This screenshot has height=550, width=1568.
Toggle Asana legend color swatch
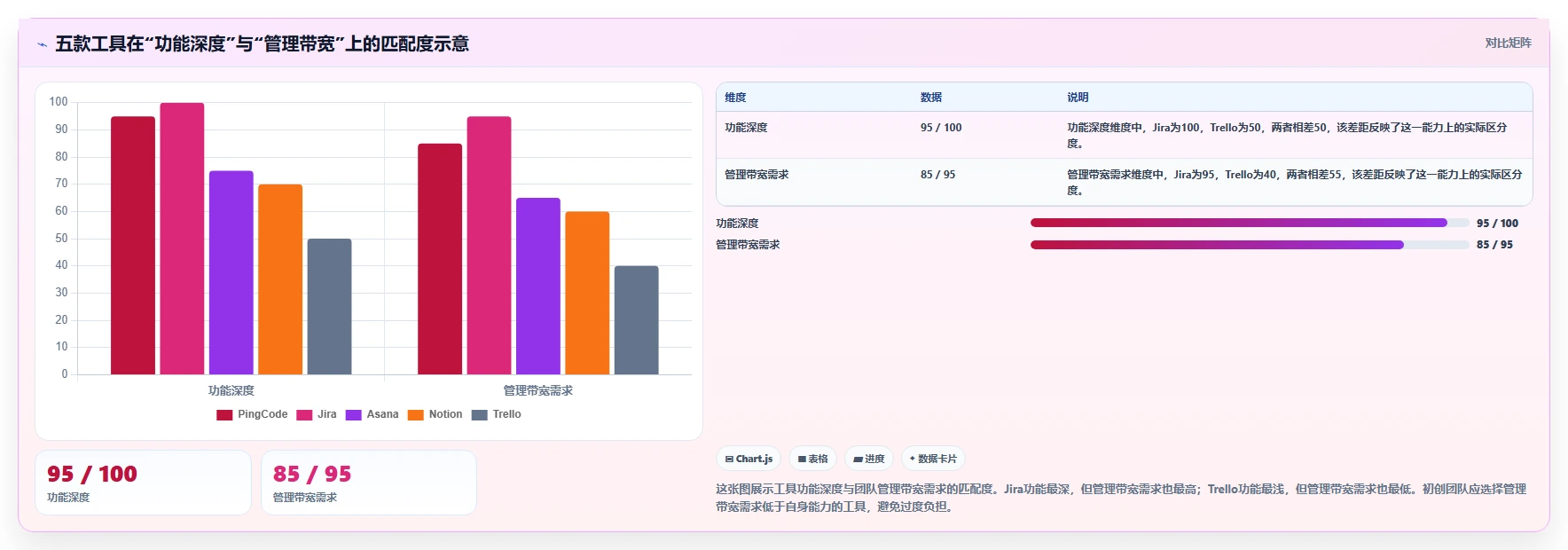click(353, 415)
